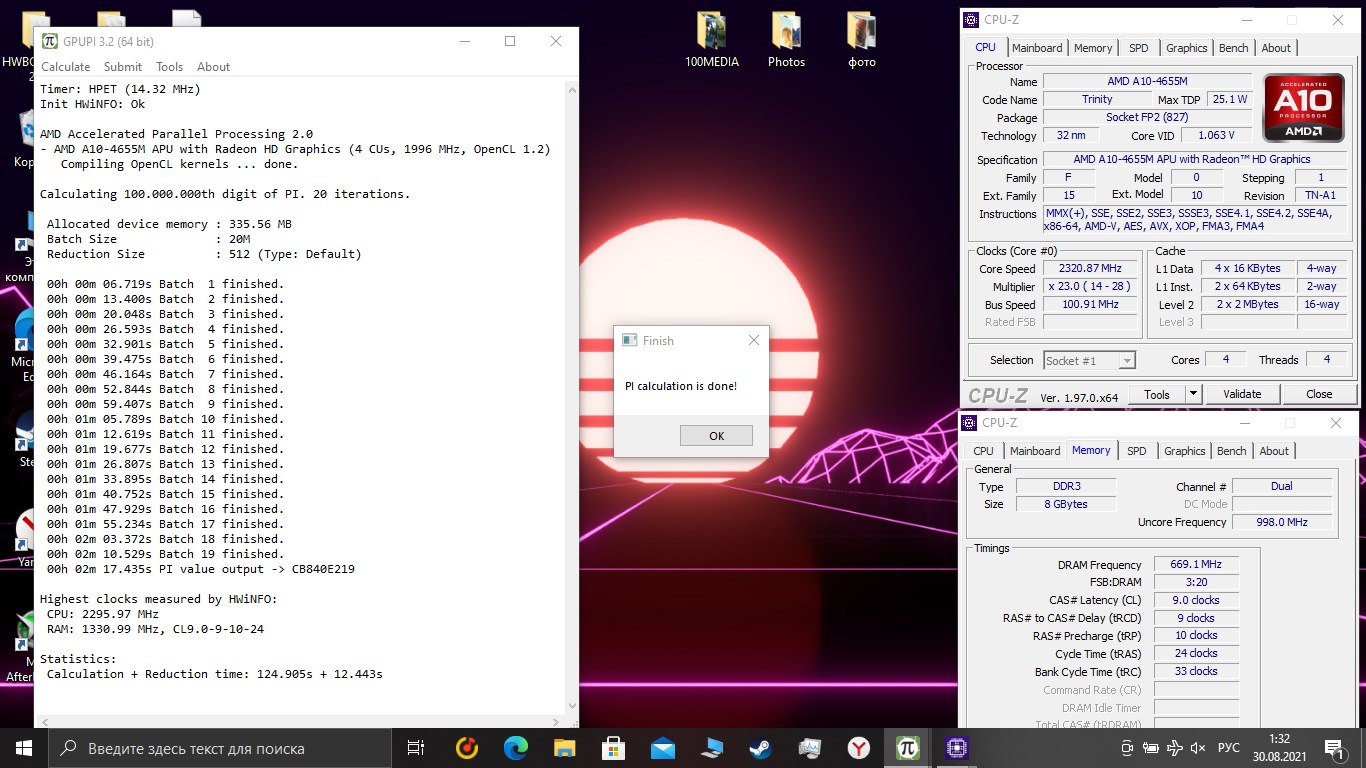Viewport: 1366px width, 768px height.
Task: Open the About menu in GPUPI
Action: click(213, 67)
